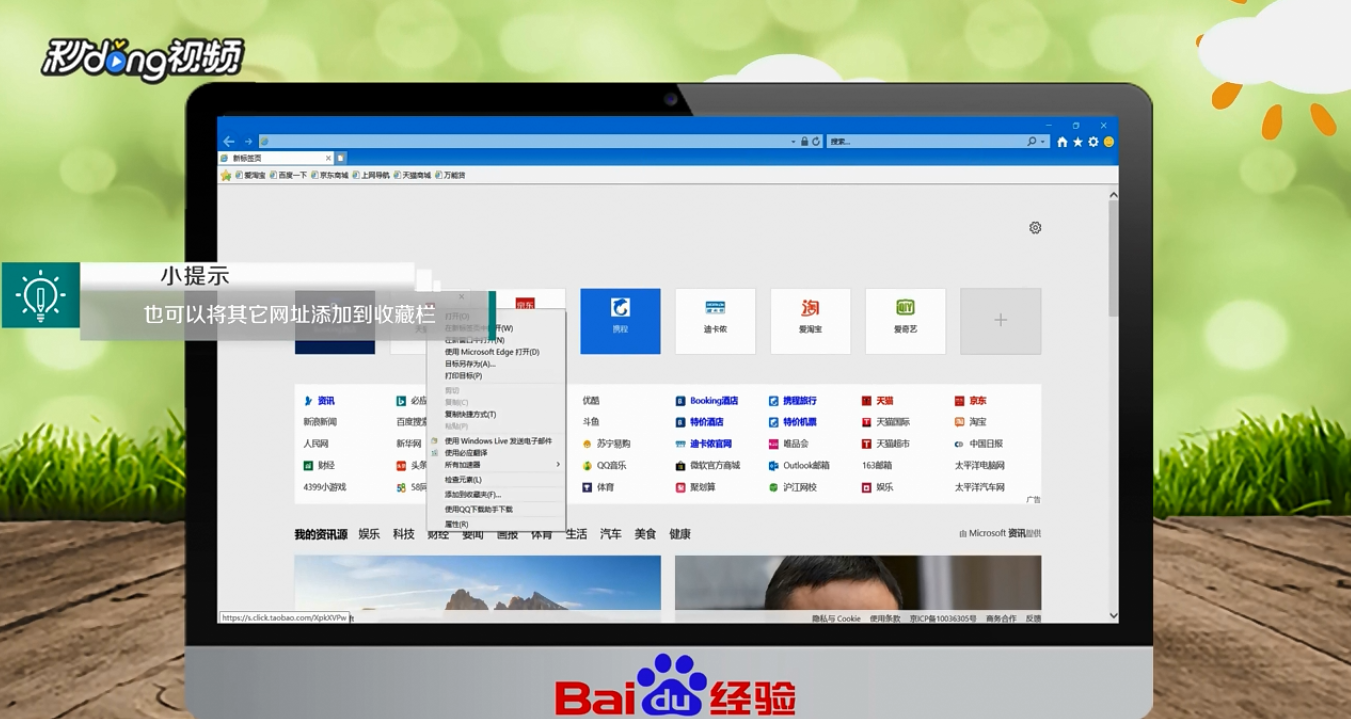This screenshot has width=1351, height=719.
Task: Select 检查元素 in context menu
Action: click(x=496, y=480)
